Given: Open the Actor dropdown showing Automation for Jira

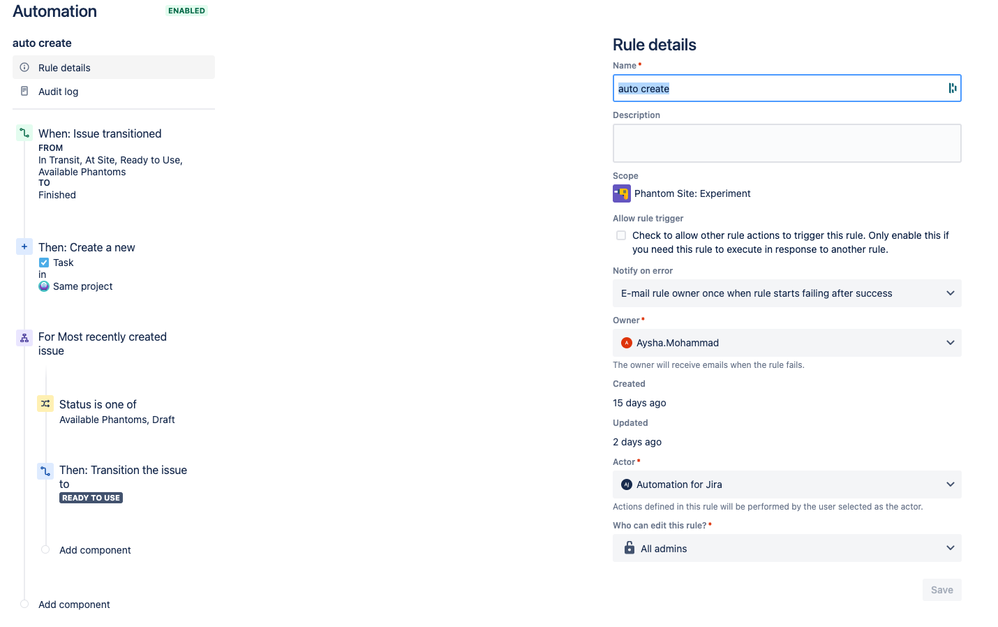Looking at the screenshot, I should coord(786,484).
